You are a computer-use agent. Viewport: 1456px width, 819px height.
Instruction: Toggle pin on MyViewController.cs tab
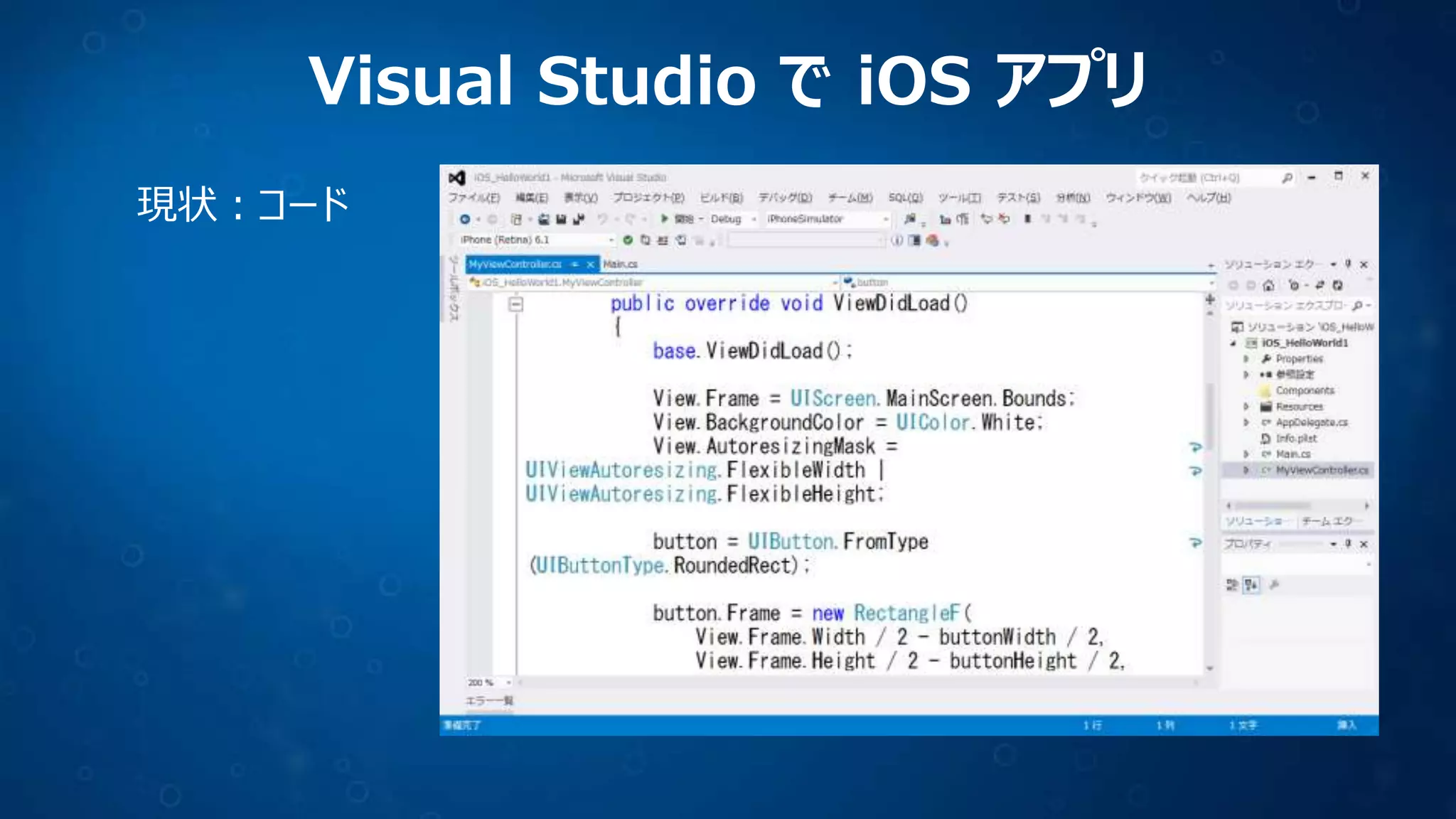pos(575,264)
